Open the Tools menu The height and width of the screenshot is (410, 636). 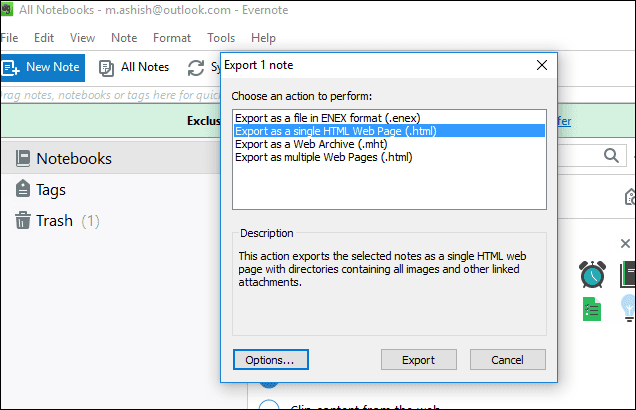(221, 38)
